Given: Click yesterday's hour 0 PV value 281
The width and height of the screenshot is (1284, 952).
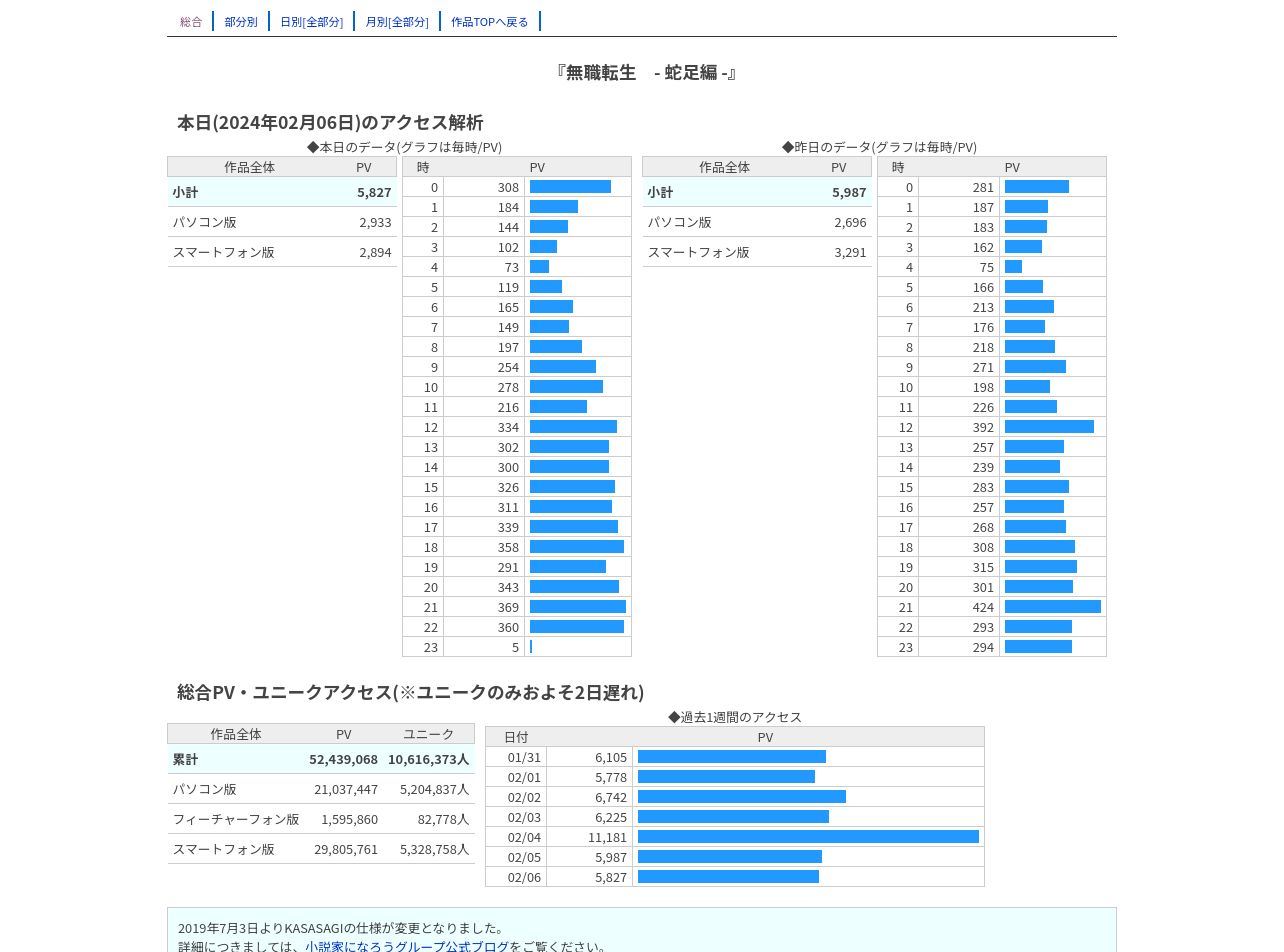Looking at the screenshot, I should [983, 187].
